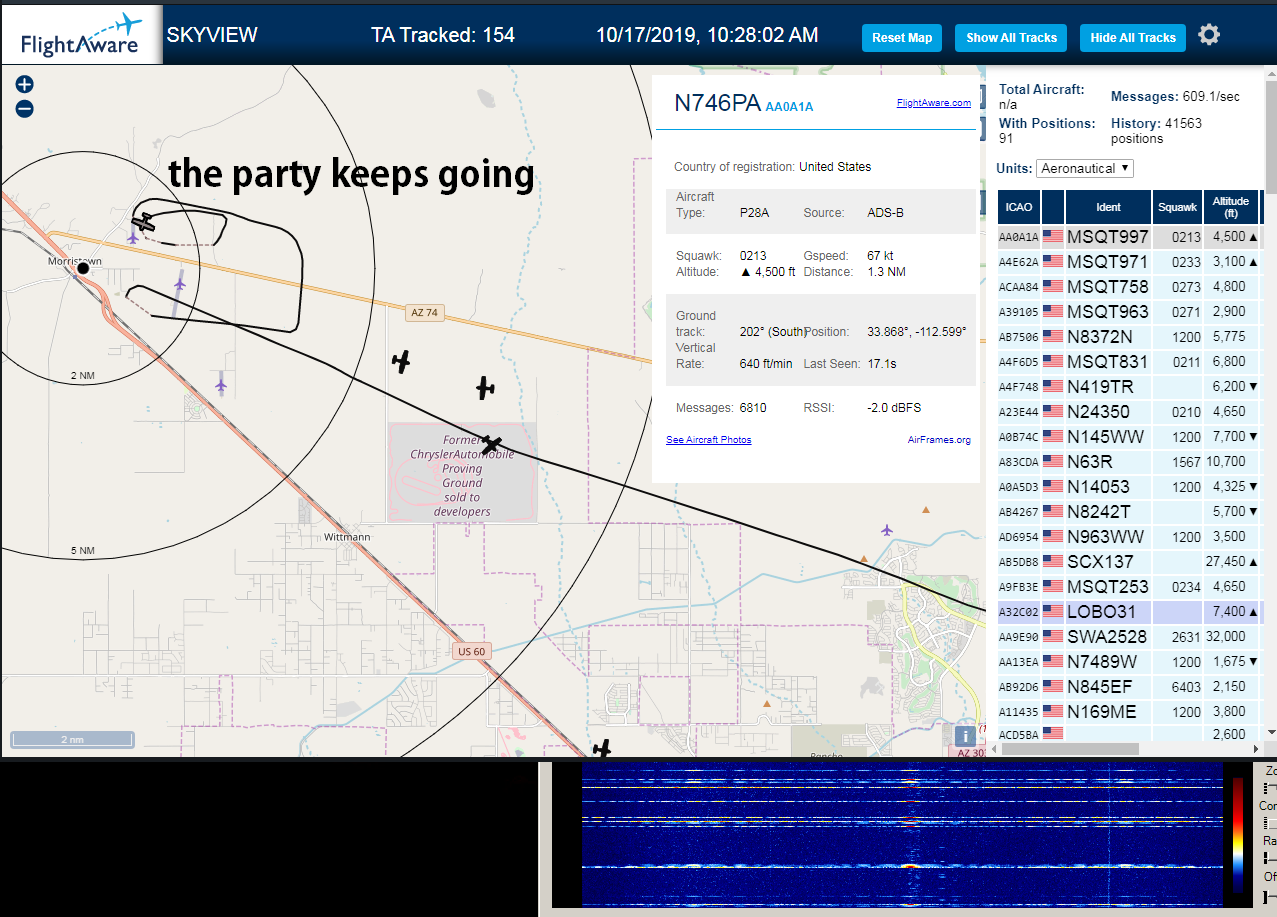Viewport: 1277px width, 917px height.
Task: Click the waterfall color scale bar
Action: click(x=1238, y=835)
